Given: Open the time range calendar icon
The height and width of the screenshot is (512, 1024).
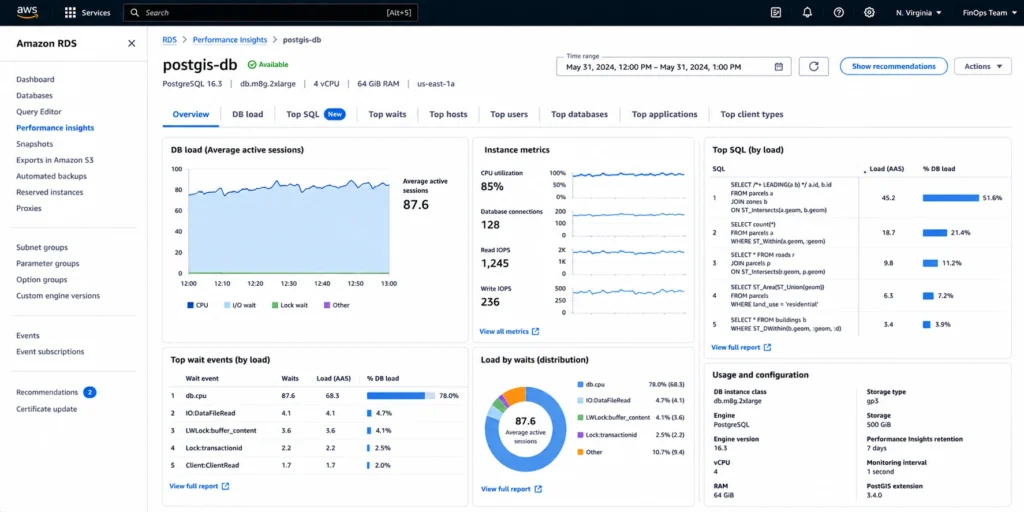Looking at the screenshot, I should (778, 67).
